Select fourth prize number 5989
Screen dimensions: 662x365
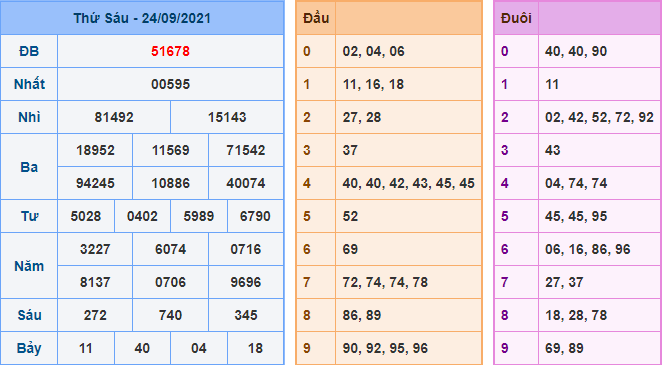tap(199, 216)
